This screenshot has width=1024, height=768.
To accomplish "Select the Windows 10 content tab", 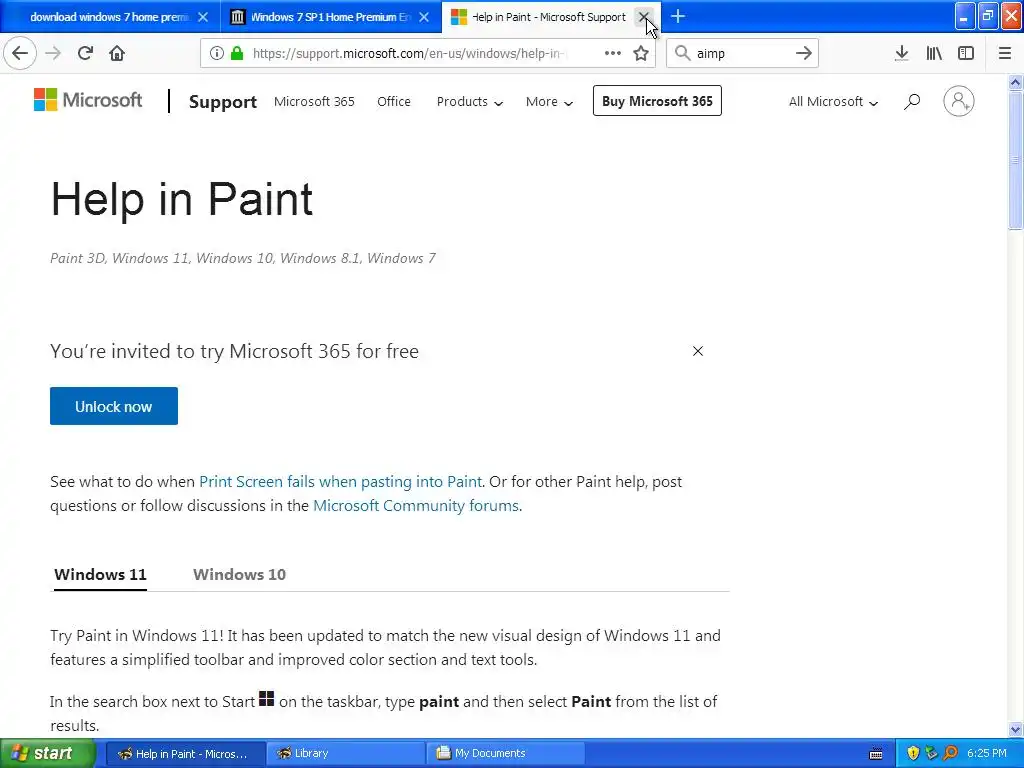I will 239,575.
